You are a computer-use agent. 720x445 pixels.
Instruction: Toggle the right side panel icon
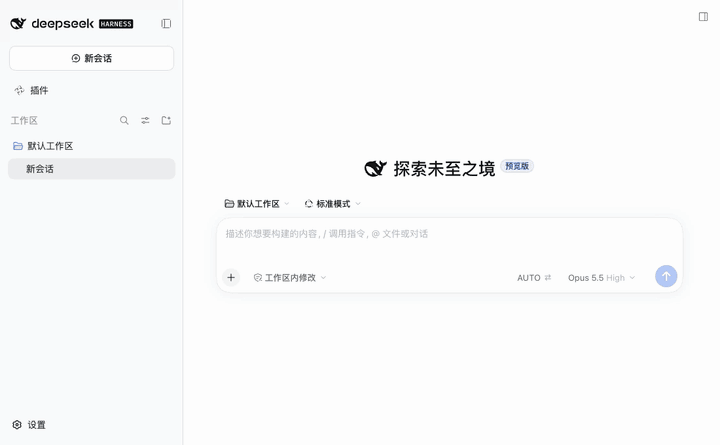[x=703, y=17]
